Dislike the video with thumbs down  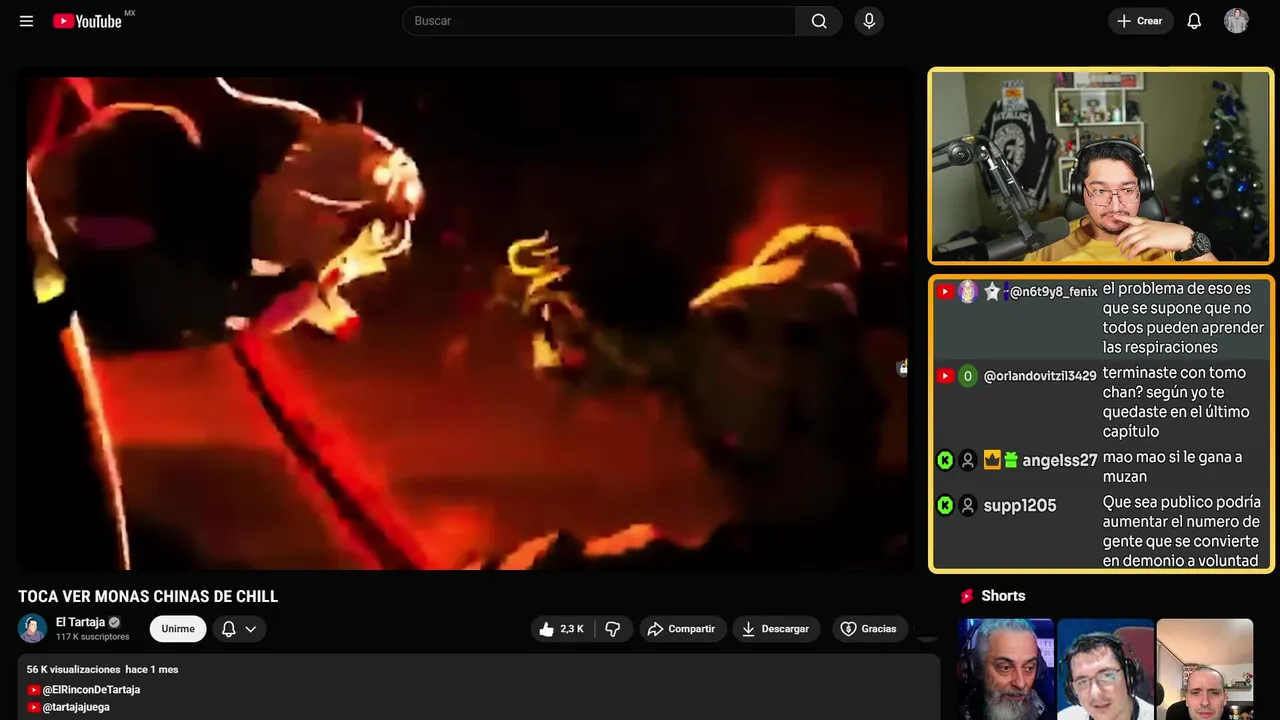click(613, 629)
